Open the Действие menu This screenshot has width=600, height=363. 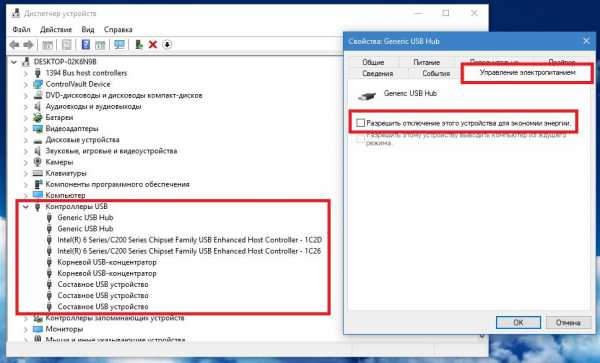point(56,29)
